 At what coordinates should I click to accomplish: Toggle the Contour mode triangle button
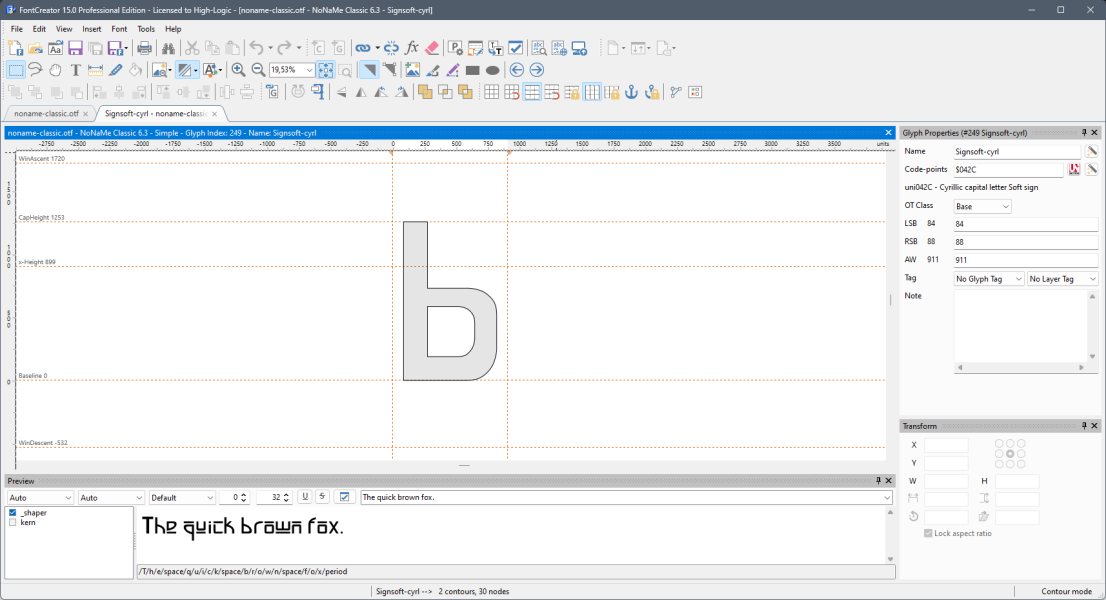pos(369,70)
